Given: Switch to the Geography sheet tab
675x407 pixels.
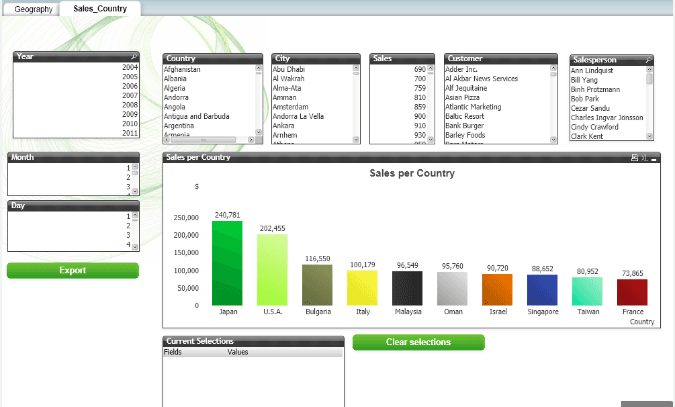Looking at the screenshot, I should tap(33, 9).
